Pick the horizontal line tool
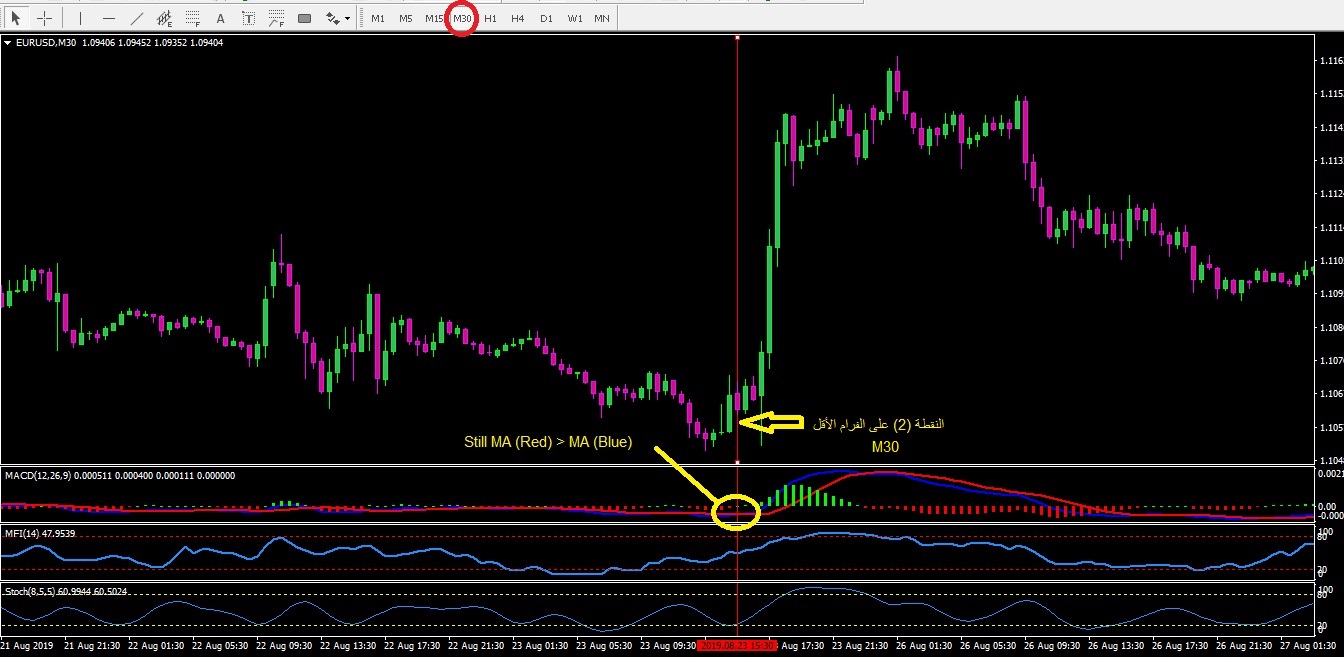This screenshot has width=1344, height=657. pyautogui.click(x=109, y=18)
